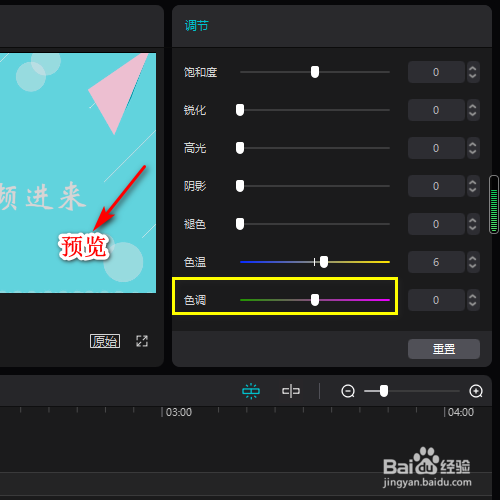Decrease 饱和度 with stepper down arrow

[473, 76]
